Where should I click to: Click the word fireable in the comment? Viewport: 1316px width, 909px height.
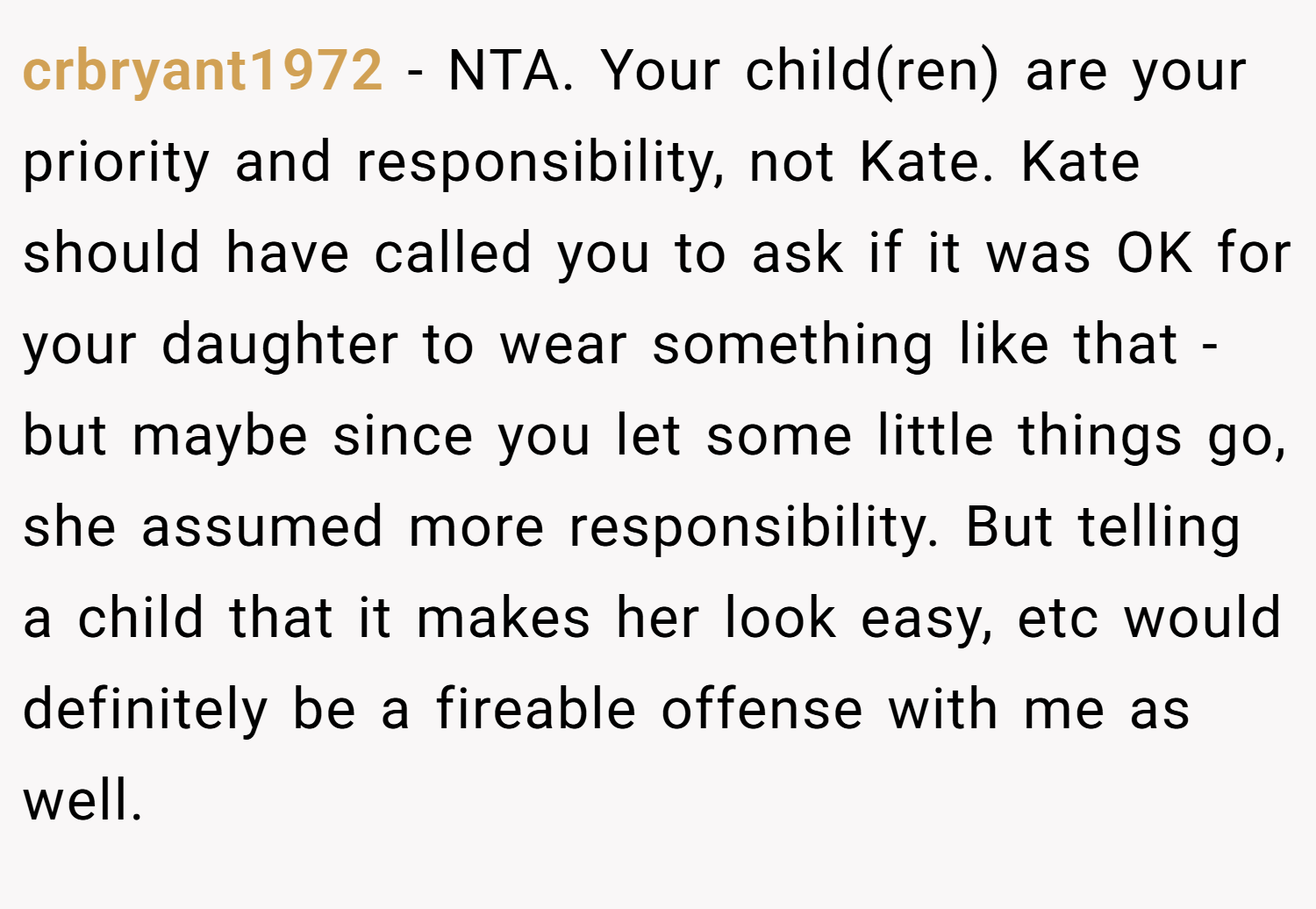(x=536, y=709)
